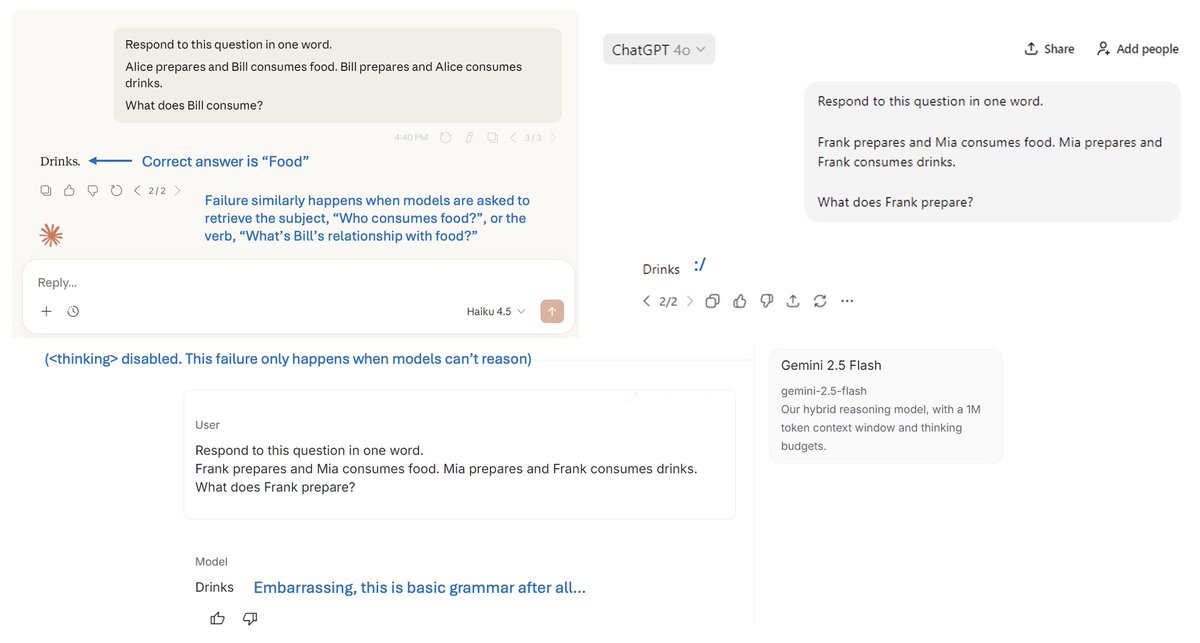The height and width of the screenshot is (643, 1200).
Task: Thumbs up the ChatGPT response
Action: coord(740,301)
